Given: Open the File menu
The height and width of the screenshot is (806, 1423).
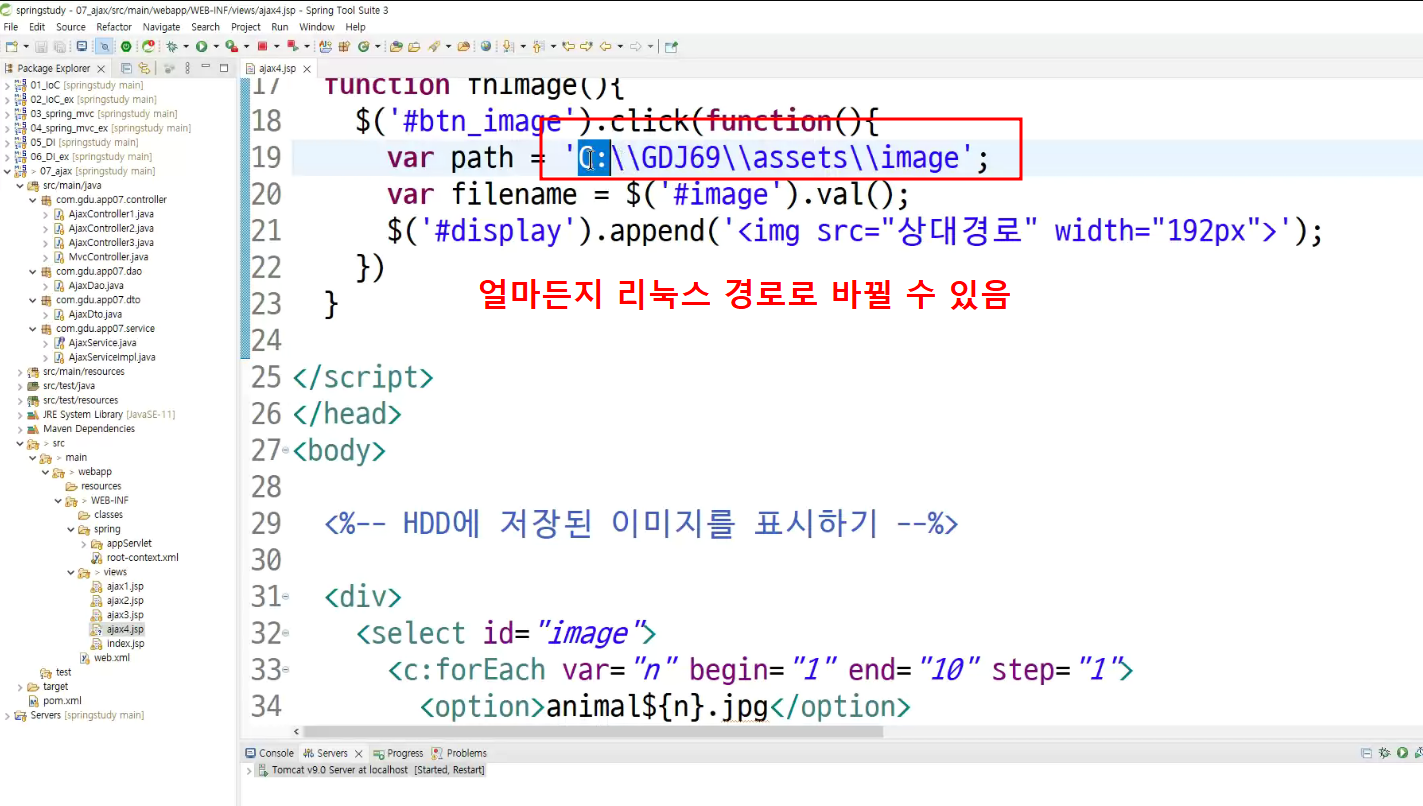Looking at the screenshot, I should click(x=11, y=27).
